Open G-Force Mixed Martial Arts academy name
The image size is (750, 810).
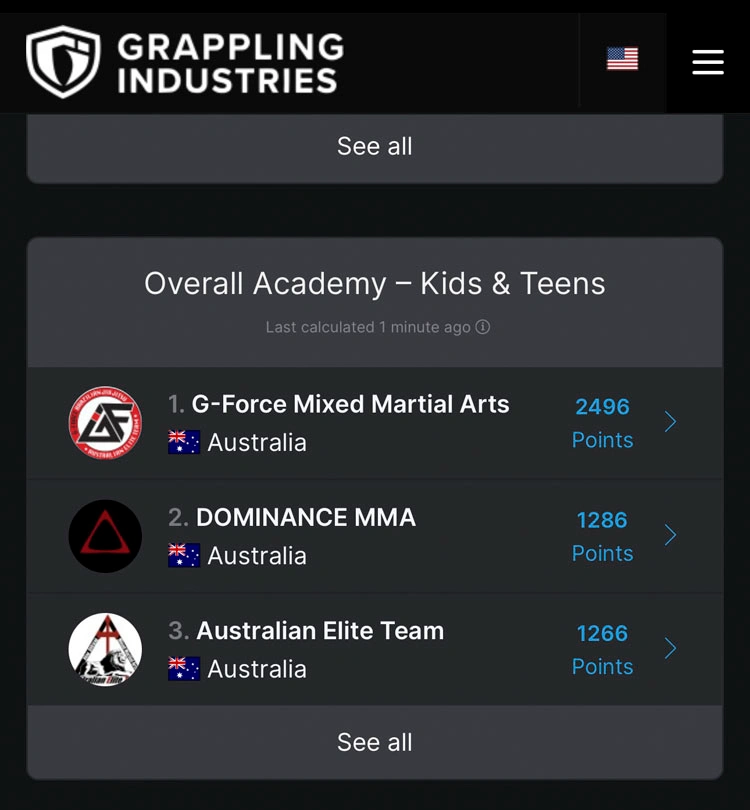pos(350,404)
